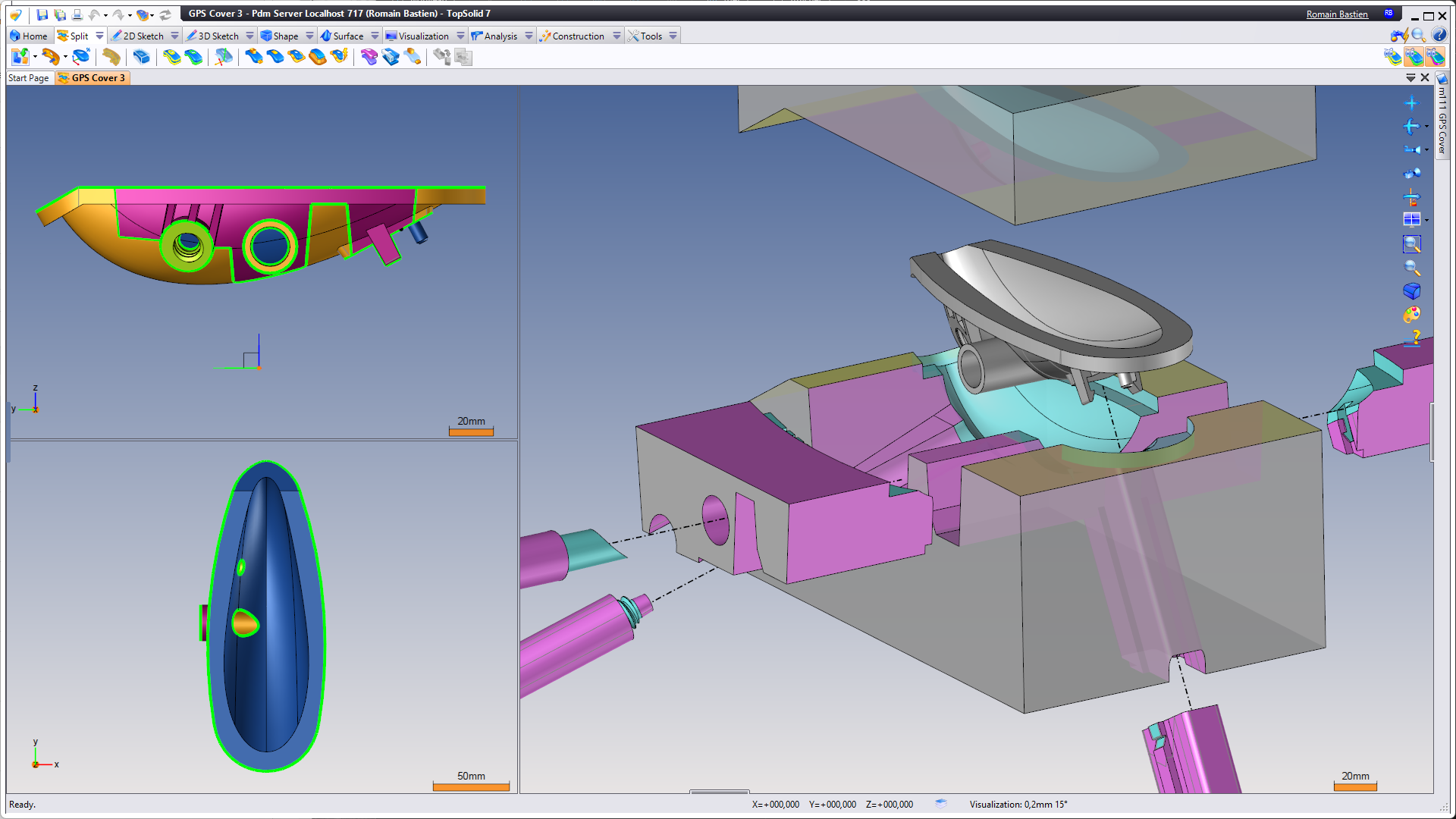Screen dimensions: 1456x819
Task: Select the zoom window magnifier icon
Action: pos(1411,244)
